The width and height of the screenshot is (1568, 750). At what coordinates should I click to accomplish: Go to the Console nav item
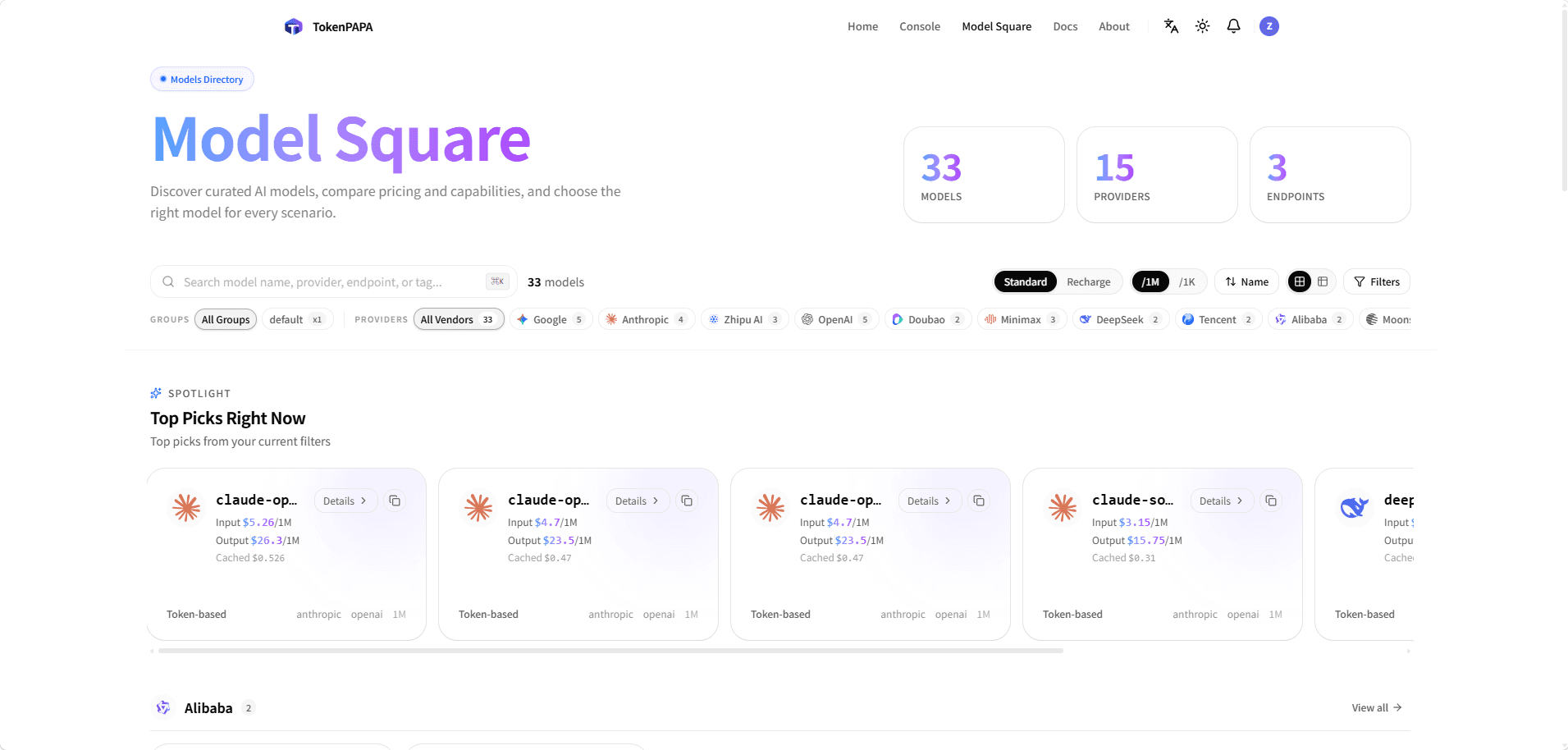pos(919,26)
